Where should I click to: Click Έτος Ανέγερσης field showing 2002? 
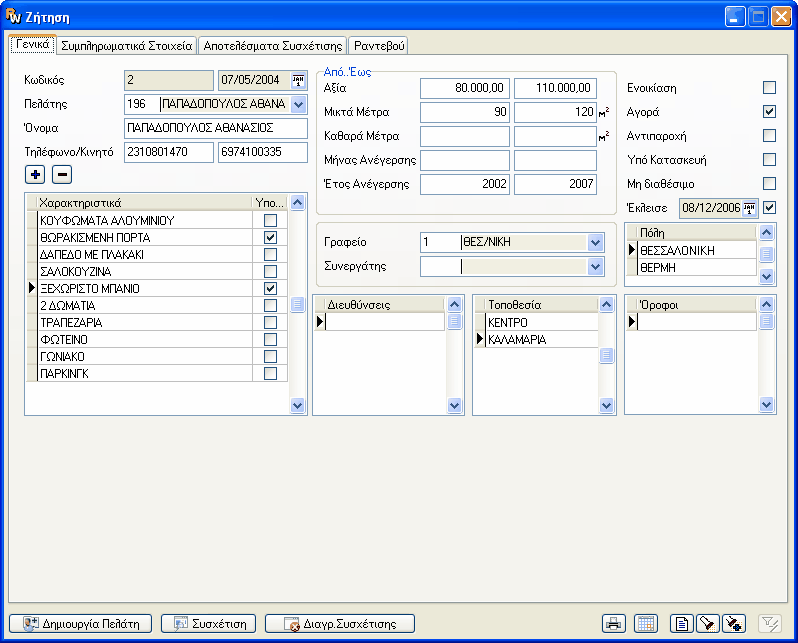pos(465,184)
